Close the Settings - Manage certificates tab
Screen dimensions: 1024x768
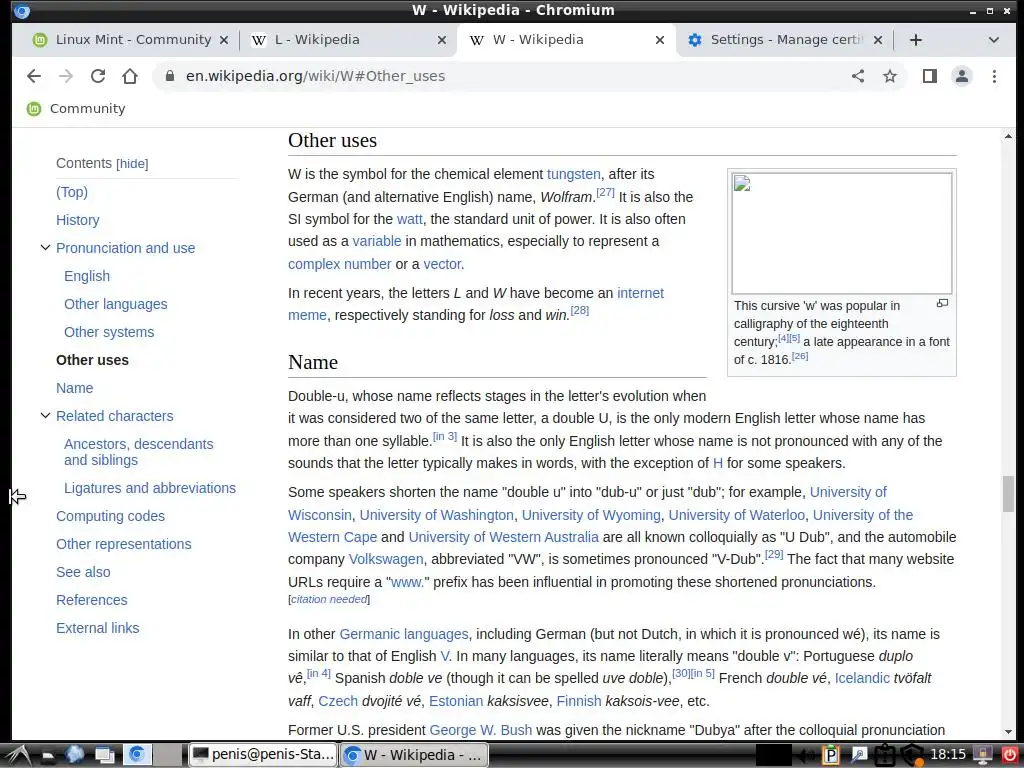[878, 40]
